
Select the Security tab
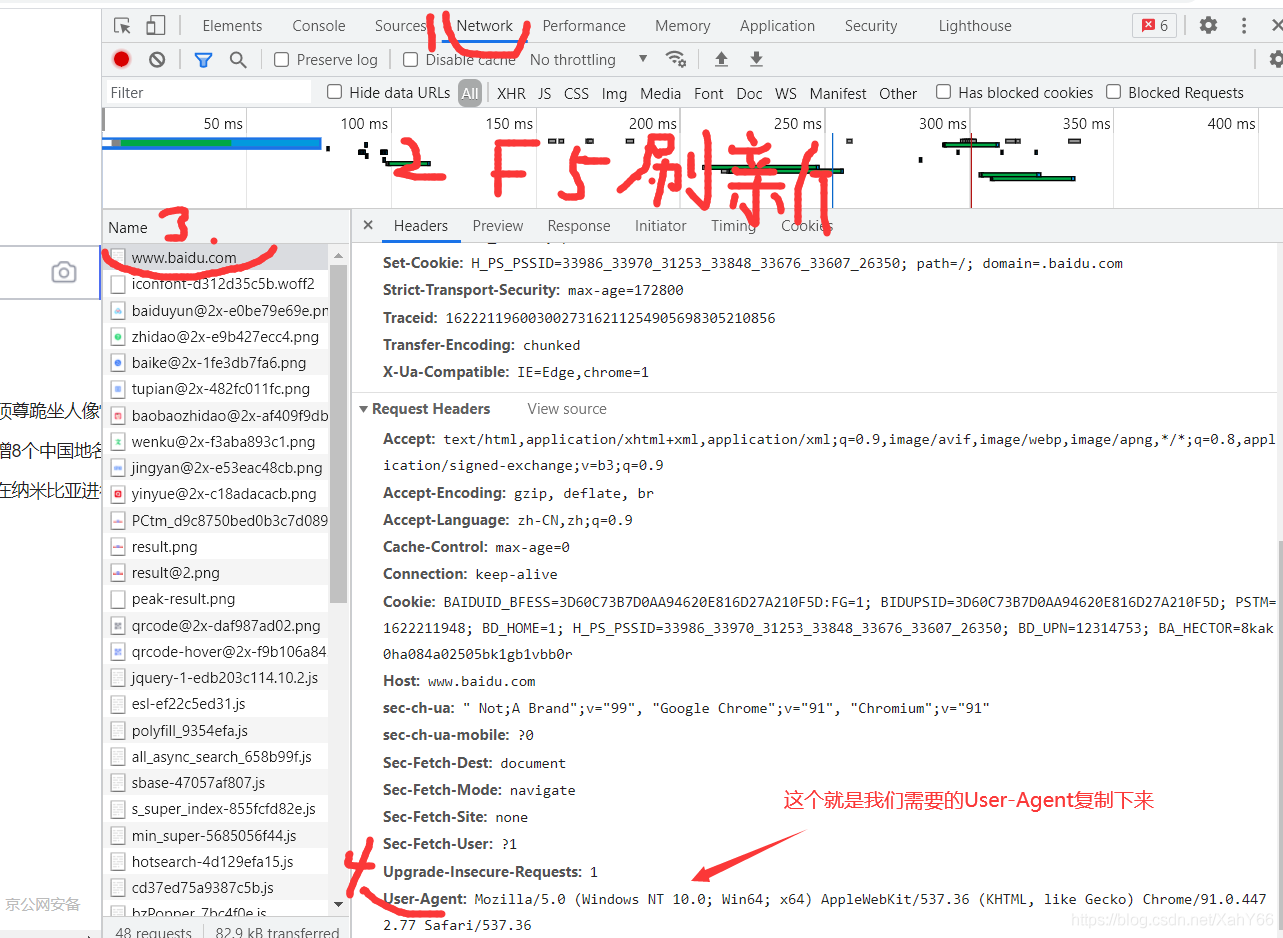[x=871, y=26]
